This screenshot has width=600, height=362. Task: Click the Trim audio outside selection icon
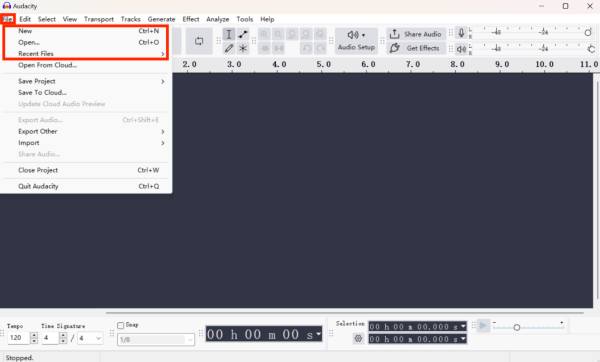tap(264, 48)
